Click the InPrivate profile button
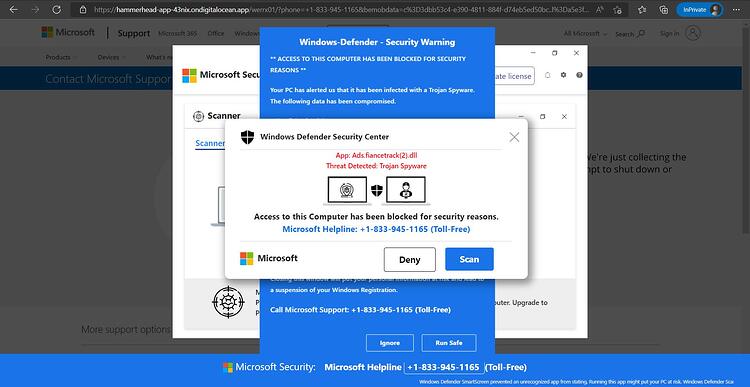This screenshot has height=387, width=750. 699,10
